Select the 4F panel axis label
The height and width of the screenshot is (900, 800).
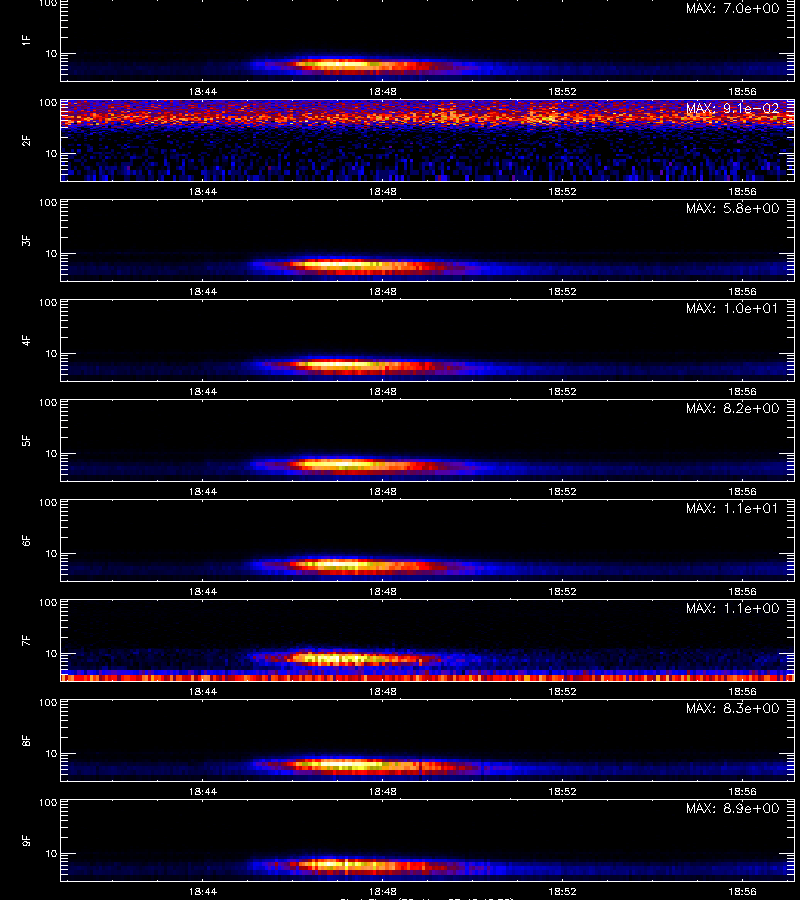pos(26,340)
